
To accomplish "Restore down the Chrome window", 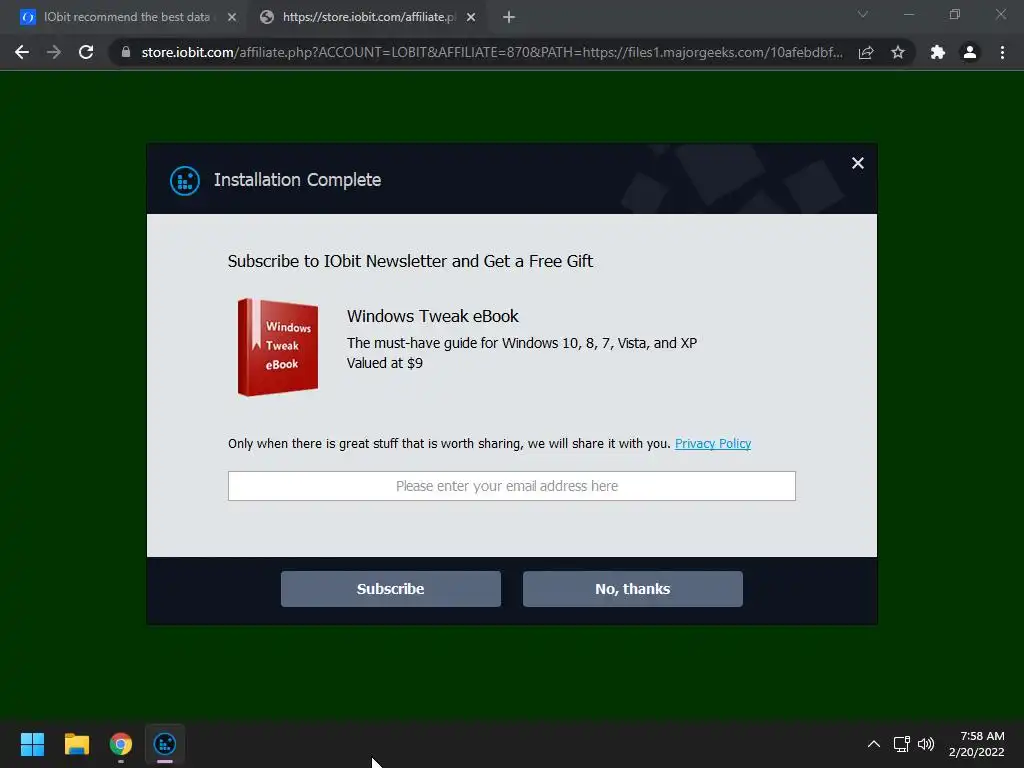I will click(x=955, y=14).
